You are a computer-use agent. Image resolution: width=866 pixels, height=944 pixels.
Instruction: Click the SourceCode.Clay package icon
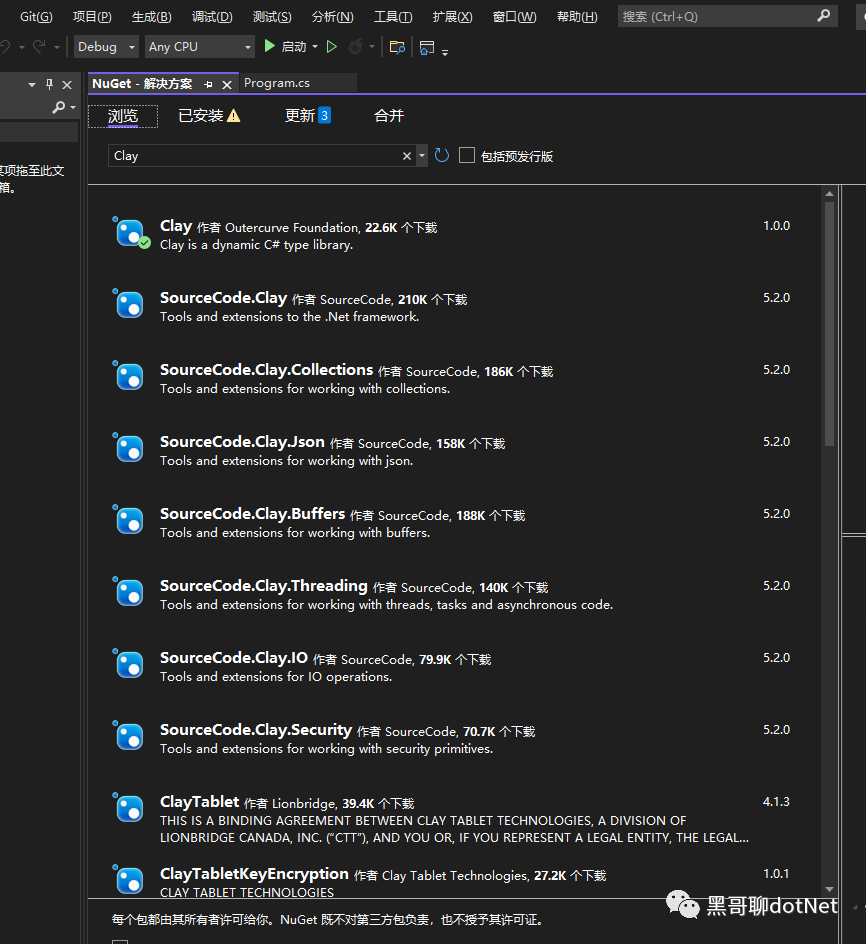128,304
